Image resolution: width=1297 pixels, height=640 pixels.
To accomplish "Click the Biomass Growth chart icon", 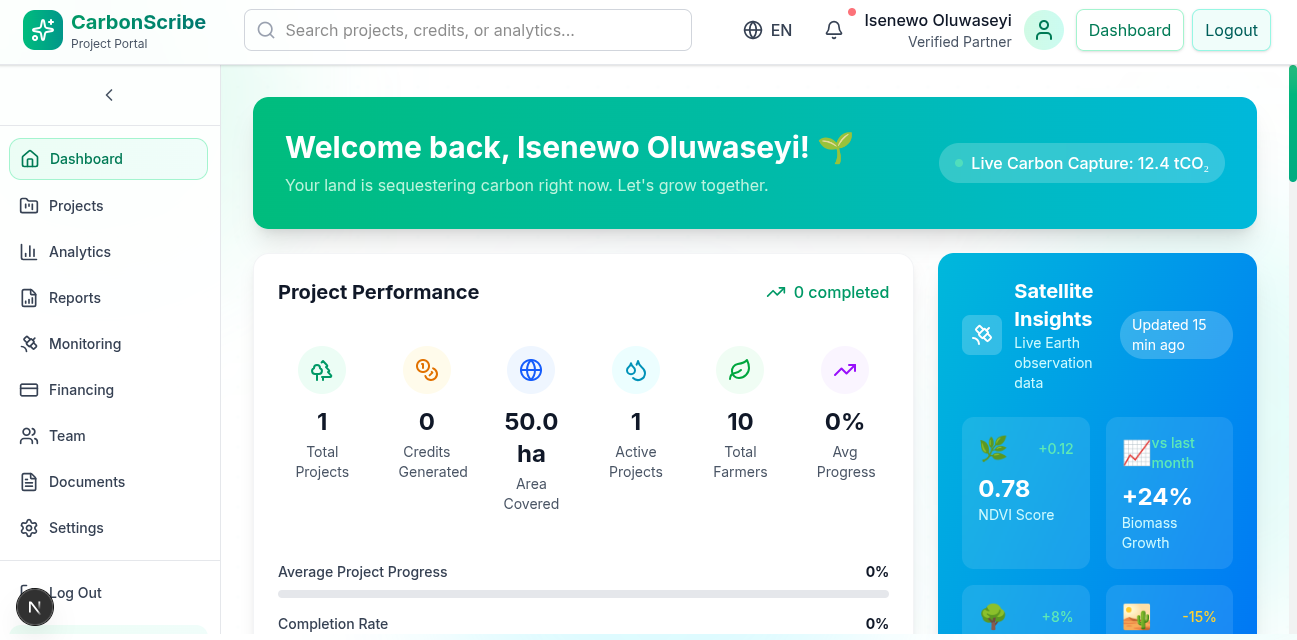I will pyautogui.click(x=1136, y=453).
